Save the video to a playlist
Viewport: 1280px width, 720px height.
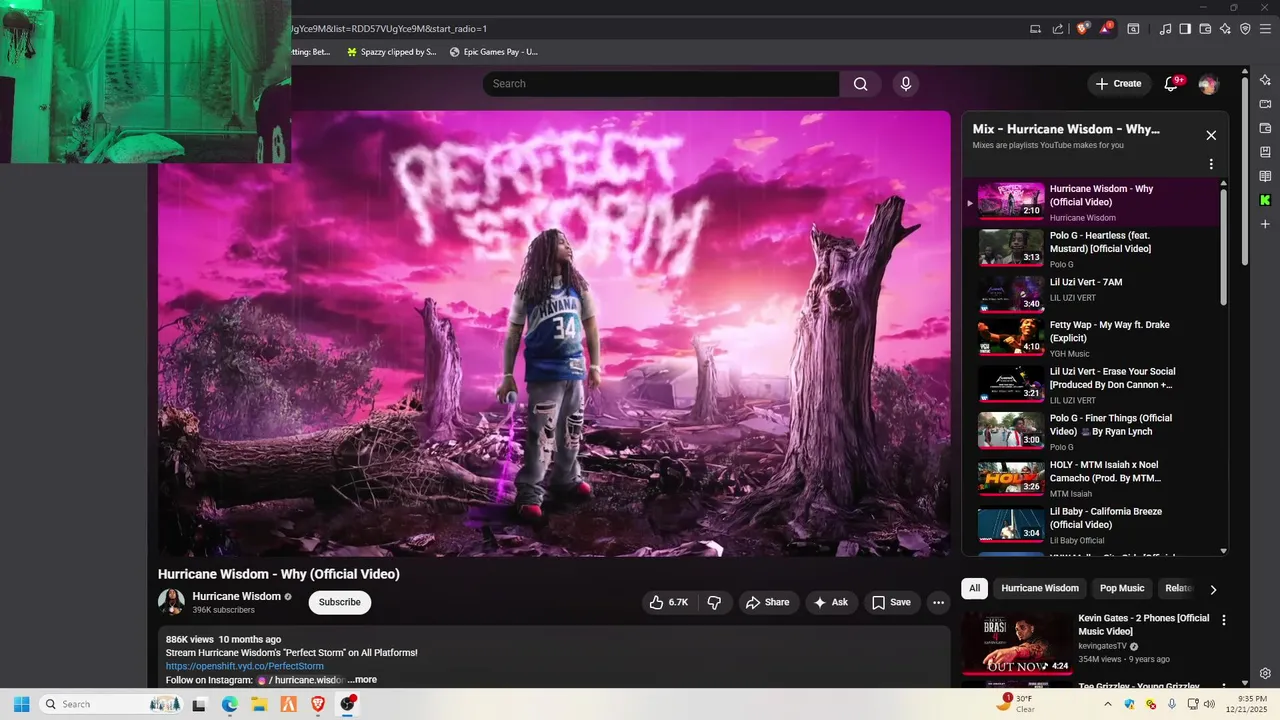pos(892,602)
